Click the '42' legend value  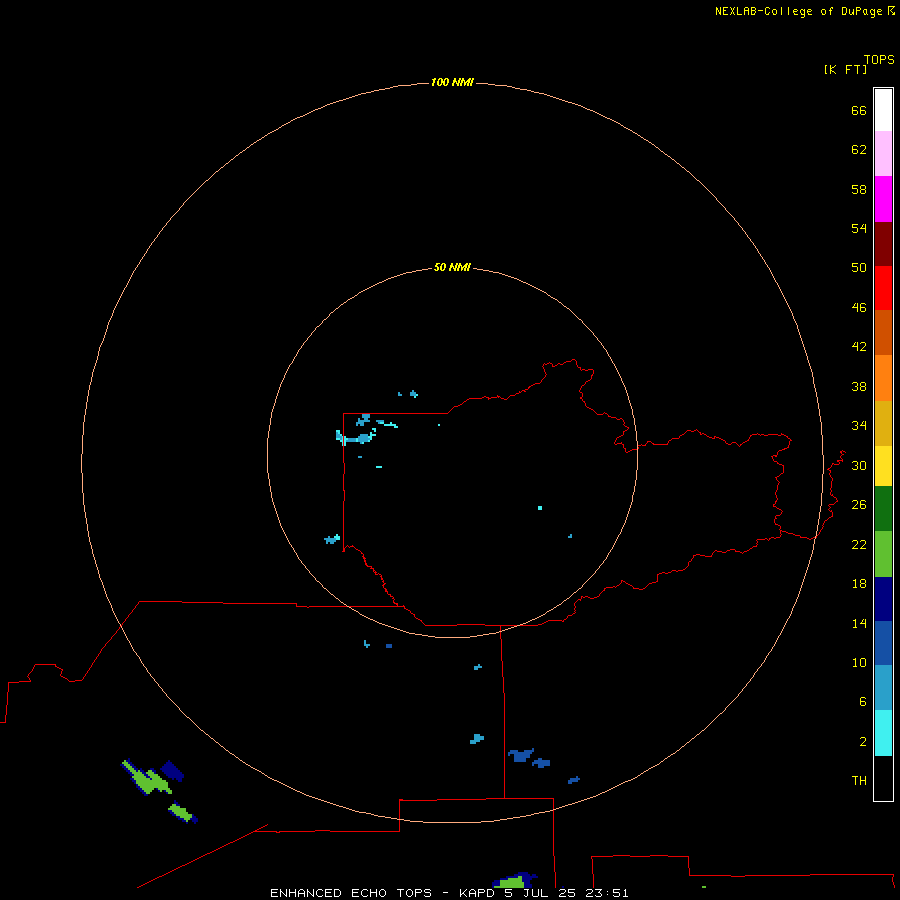[859, 347]
